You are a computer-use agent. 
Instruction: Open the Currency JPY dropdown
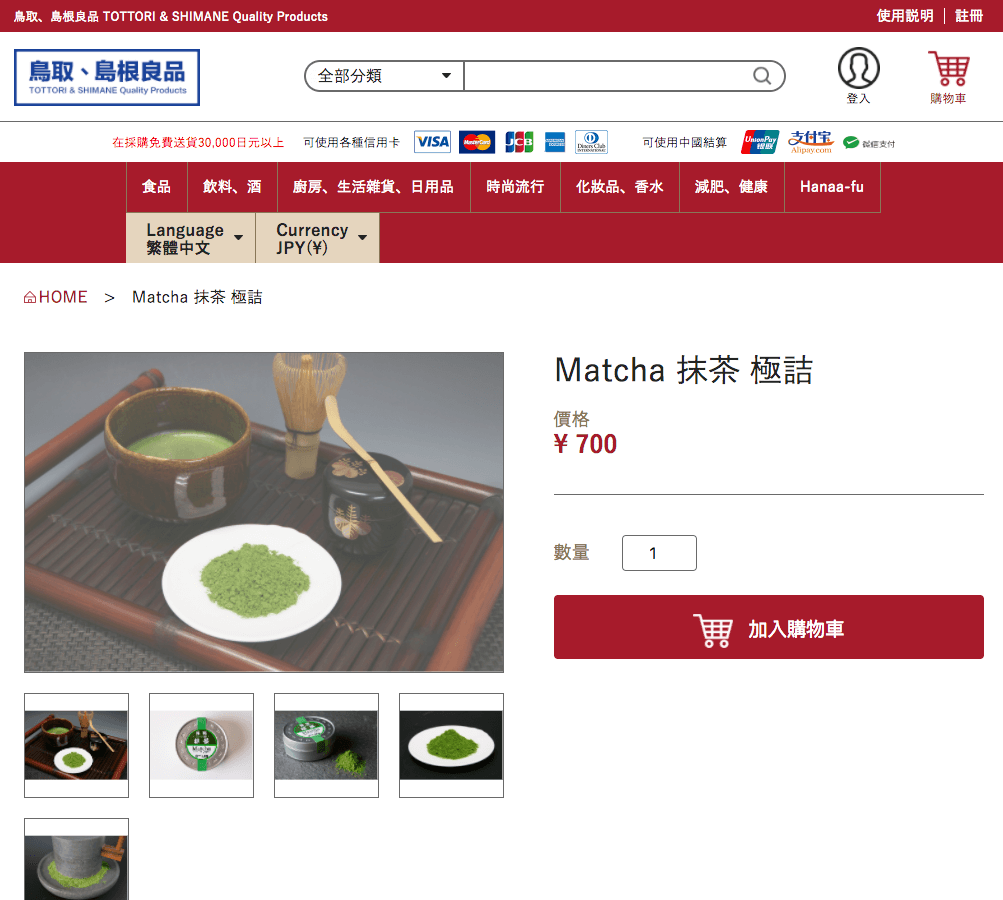tap(317, 238)
